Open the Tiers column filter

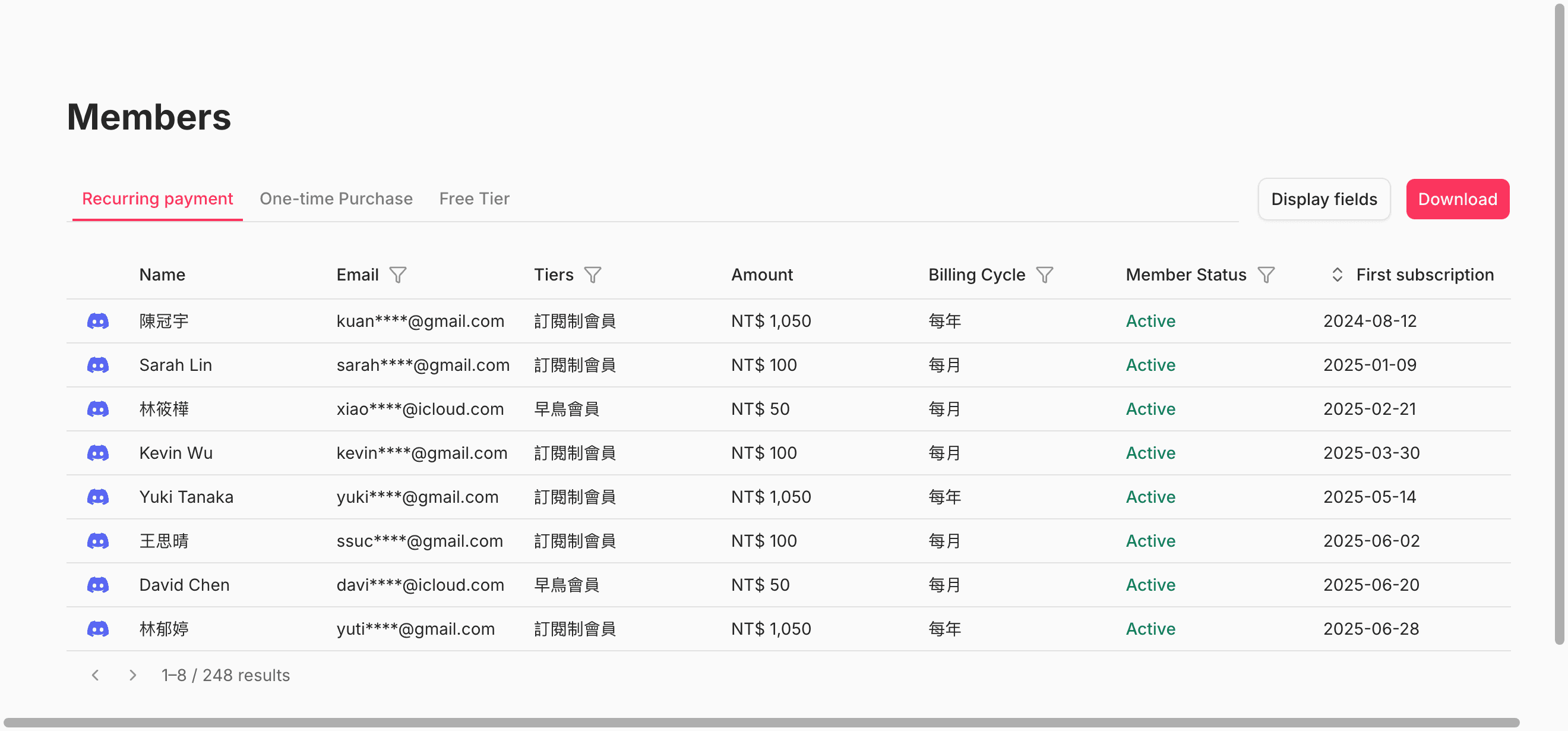coord(593,275)
